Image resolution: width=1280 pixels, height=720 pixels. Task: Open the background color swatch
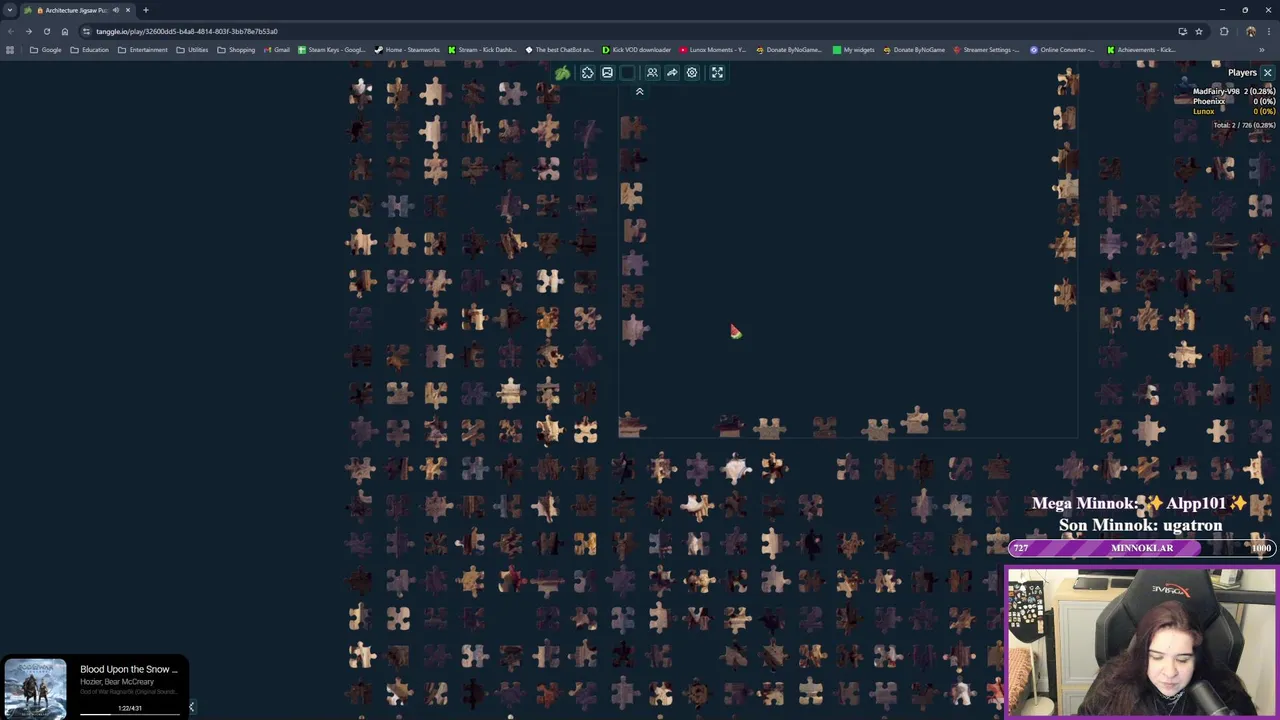(627, 73)
